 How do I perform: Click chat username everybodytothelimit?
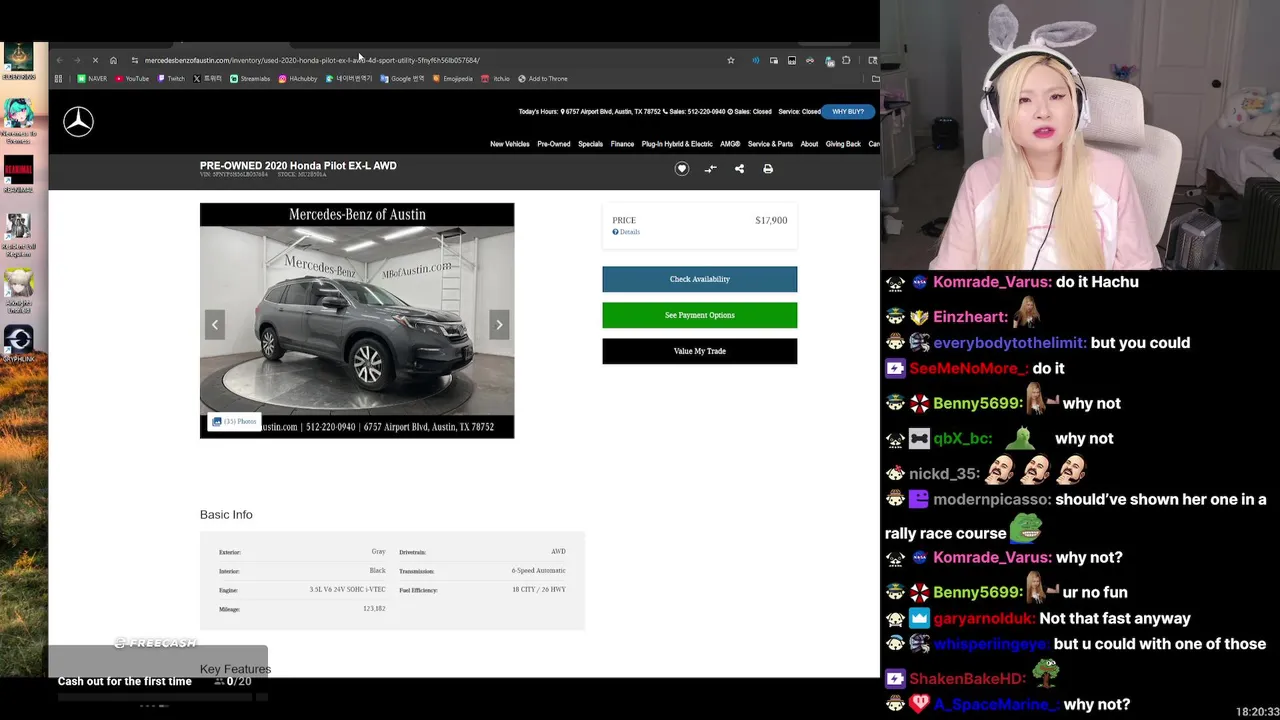[x=1009, y=343]
